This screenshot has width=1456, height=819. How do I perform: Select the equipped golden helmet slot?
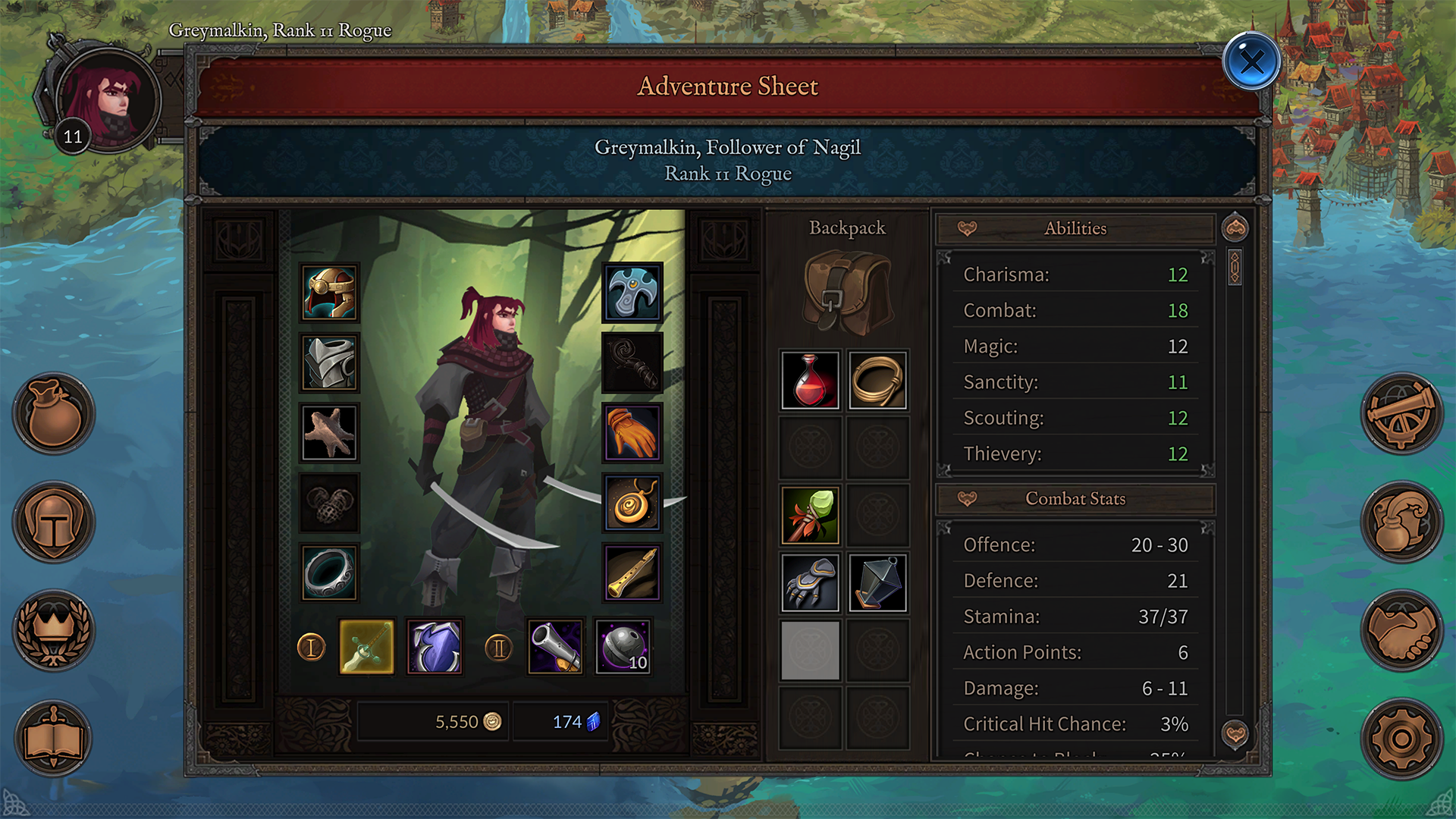click(329, 293)
